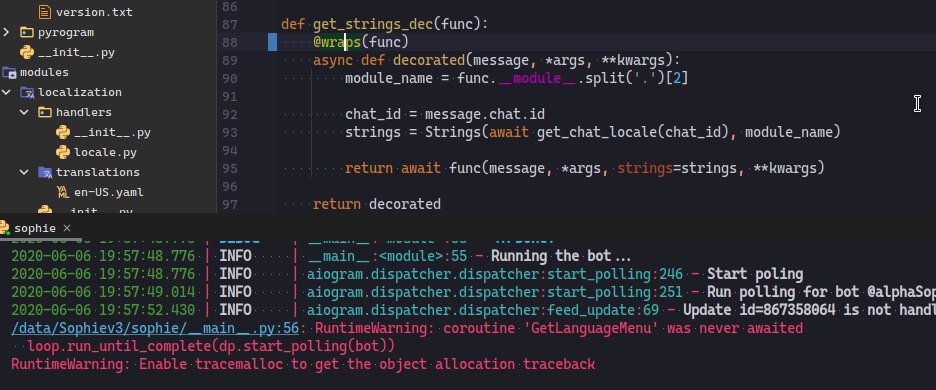Select the translations folder label

[x=98, y=172]
